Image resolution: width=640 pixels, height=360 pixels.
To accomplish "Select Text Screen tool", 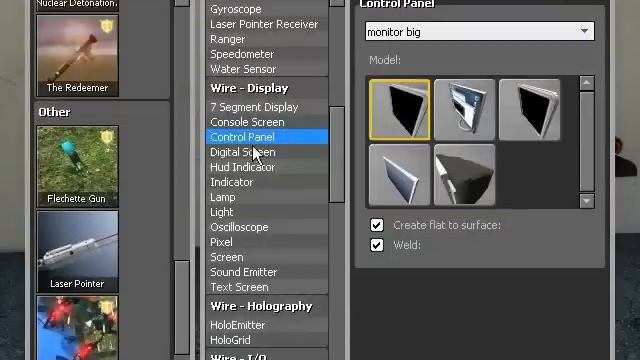I will click(x=267, y=287).
